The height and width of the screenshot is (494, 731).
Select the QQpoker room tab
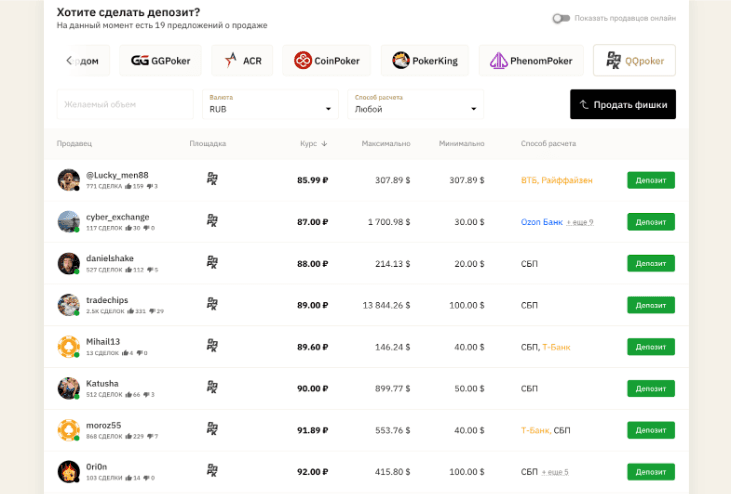634,61
